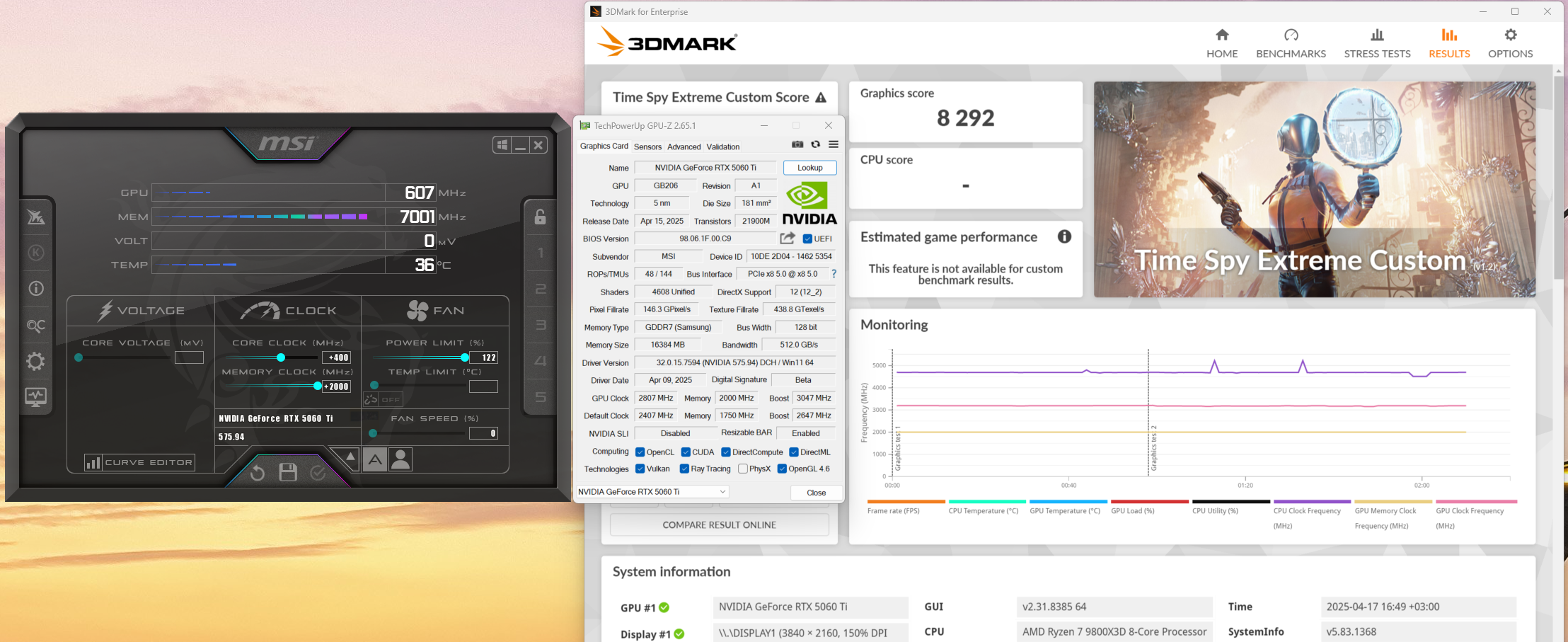Apply Afterburner settings with checkmark icon
The image size is (1568, 642).
click(318, 472)
